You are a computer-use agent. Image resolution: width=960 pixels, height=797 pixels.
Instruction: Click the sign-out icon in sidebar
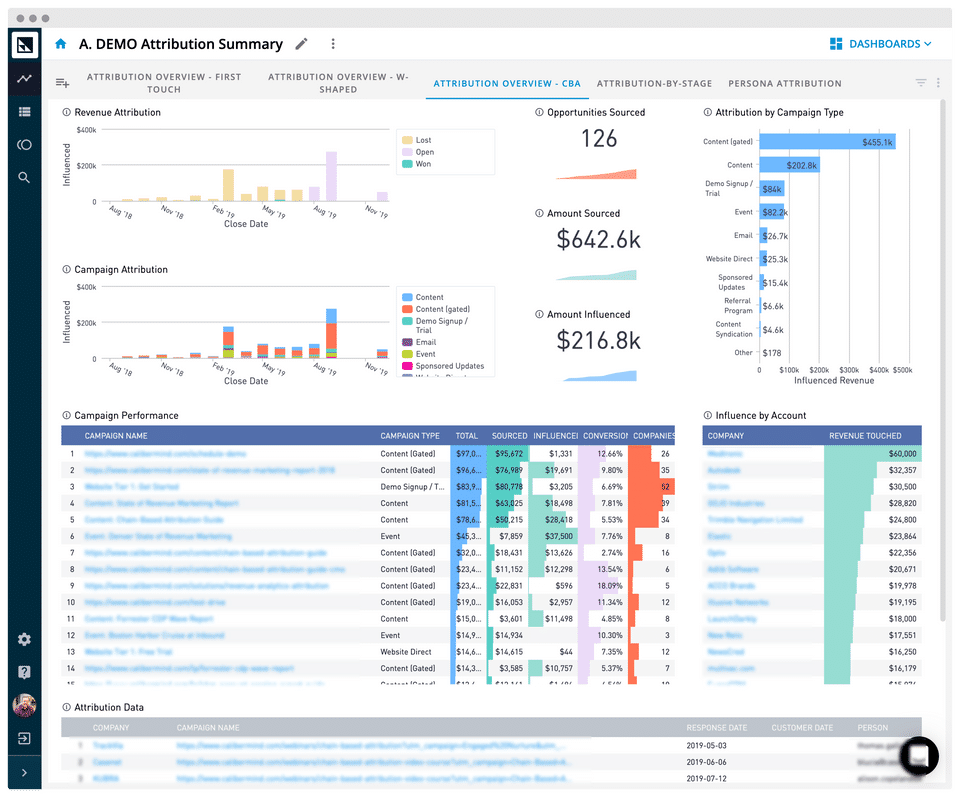(x=24, y=738)
